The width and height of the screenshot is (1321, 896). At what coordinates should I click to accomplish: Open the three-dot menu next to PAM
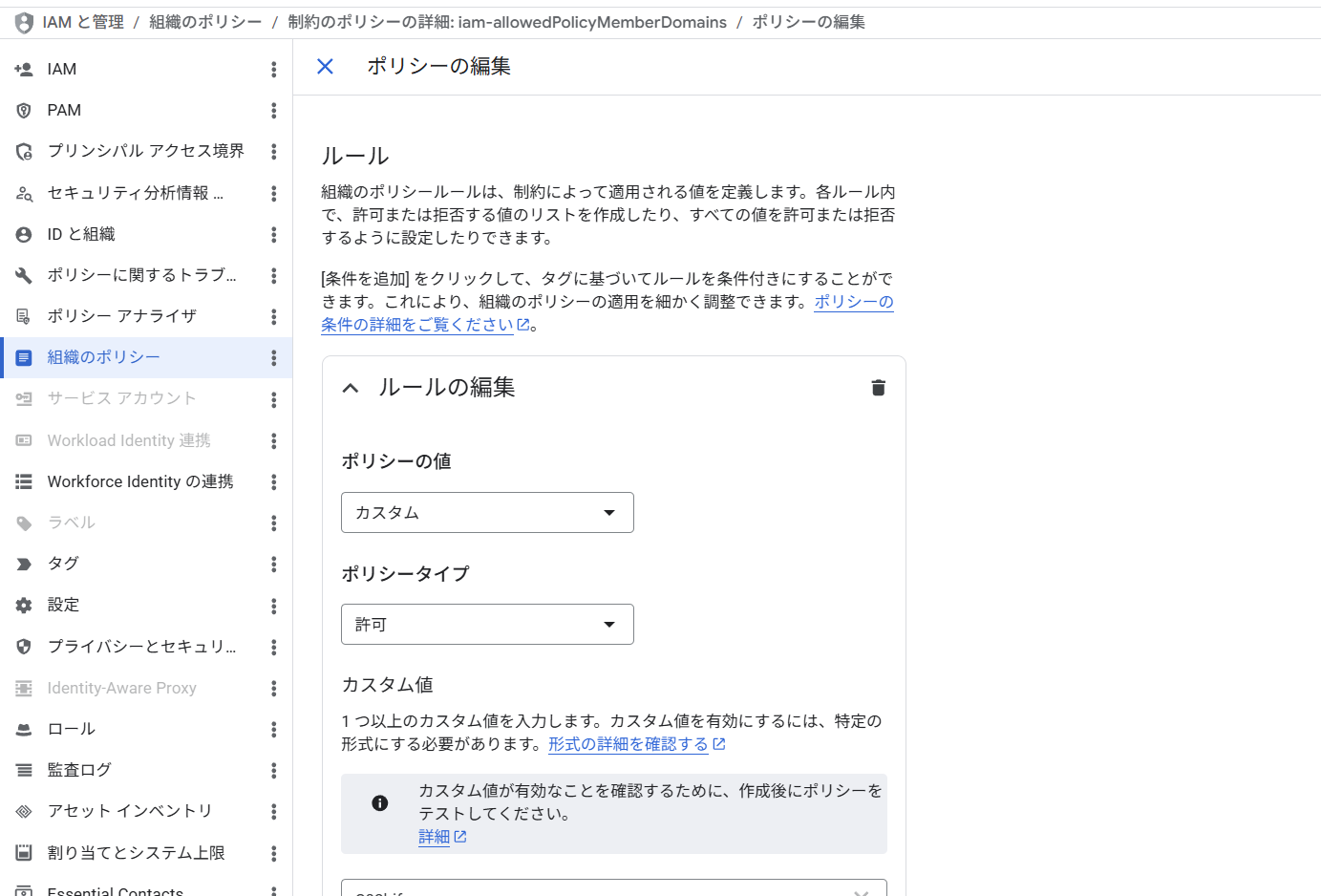[273, 110]
